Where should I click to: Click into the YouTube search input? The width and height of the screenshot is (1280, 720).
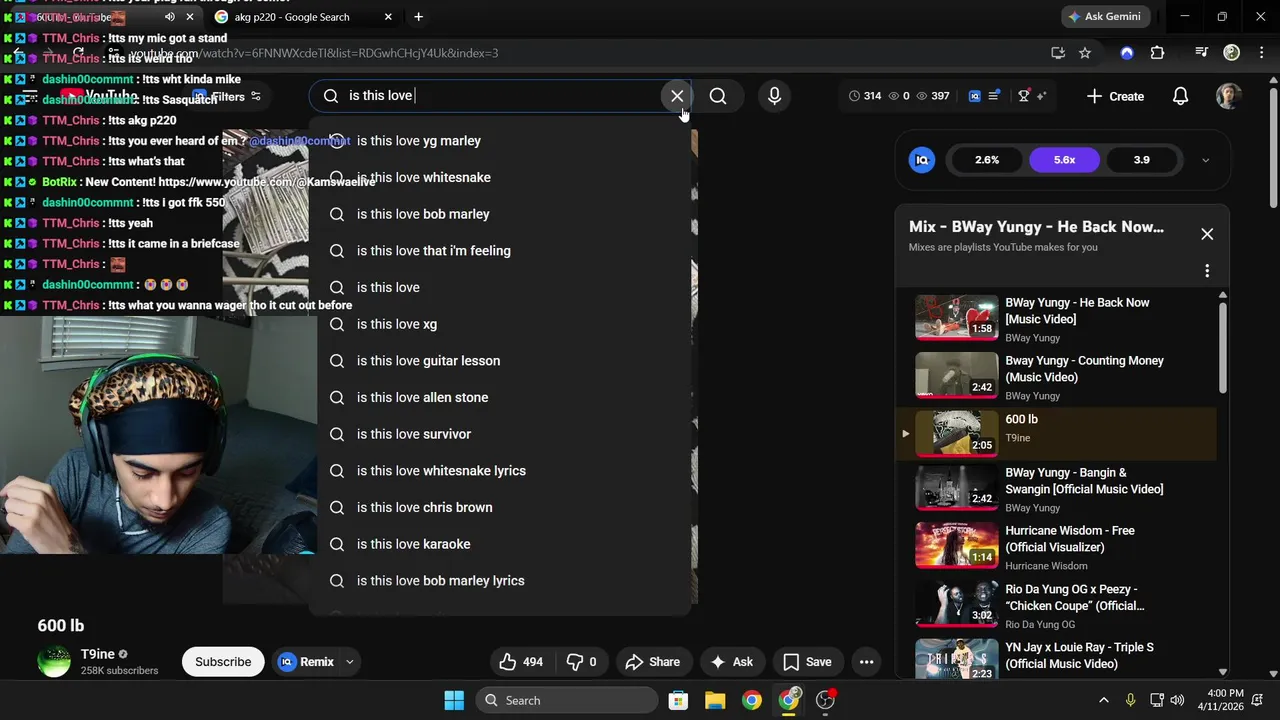500,96
